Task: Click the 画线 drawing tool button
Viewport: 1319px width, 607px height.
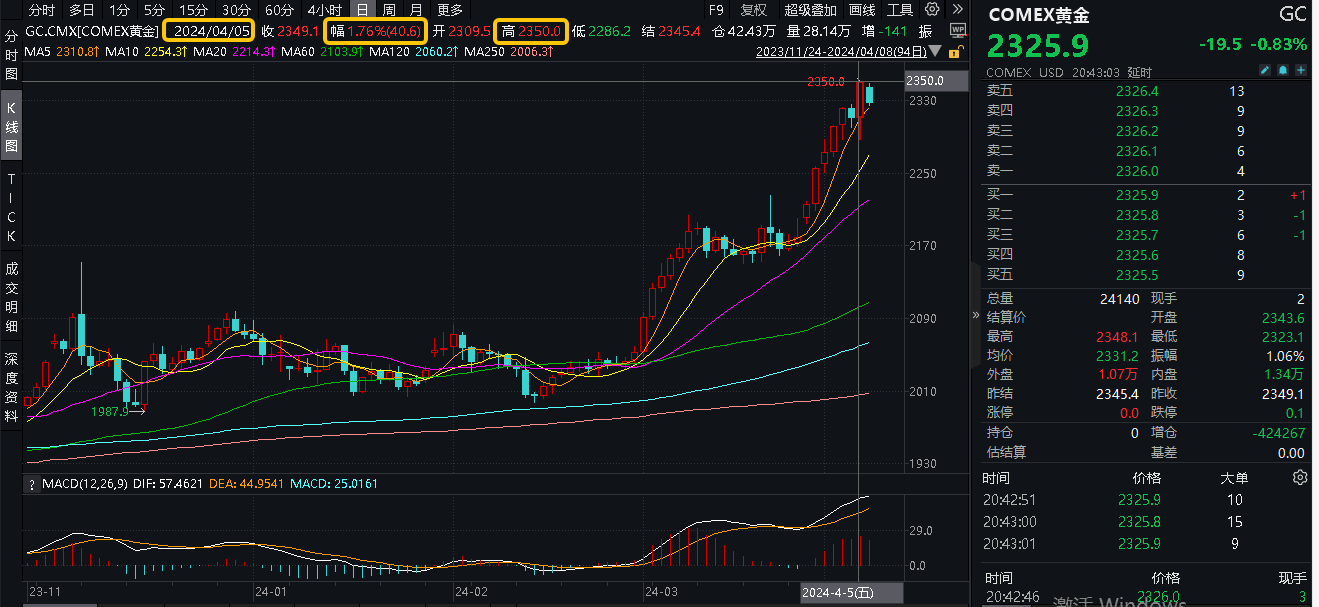Action: 861,10
